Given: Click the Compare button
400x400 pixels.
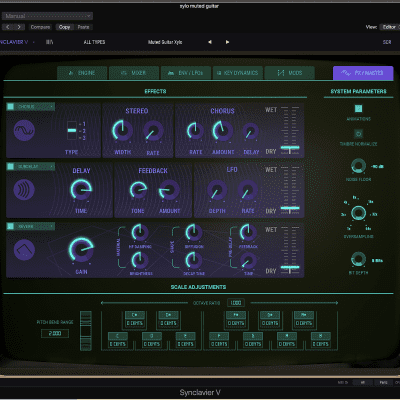Looking at the screenshot, I should (40, 27).
